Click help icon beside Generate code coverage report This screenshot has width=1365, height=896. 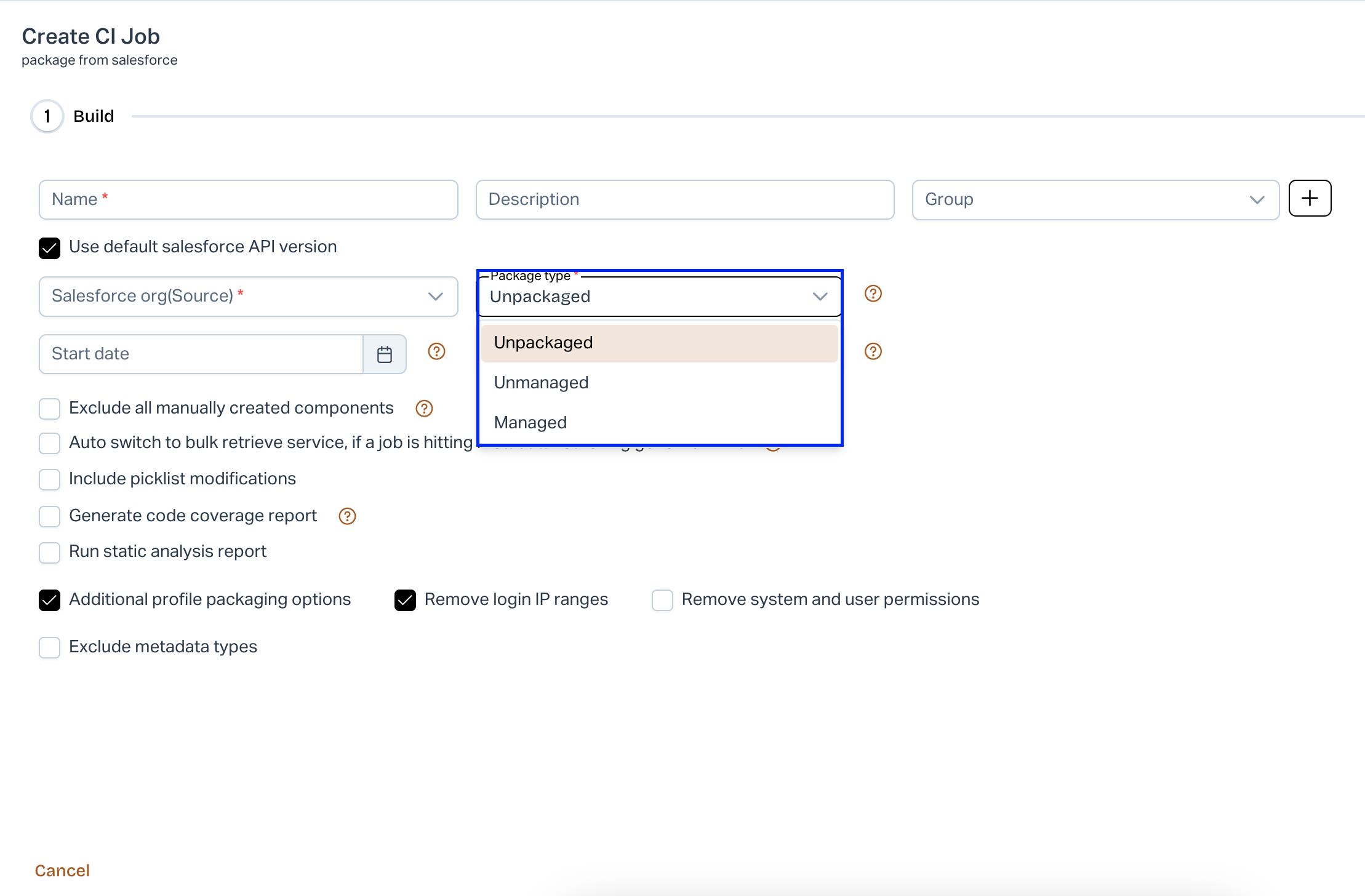pyautogui.click(x=347, y=516)
